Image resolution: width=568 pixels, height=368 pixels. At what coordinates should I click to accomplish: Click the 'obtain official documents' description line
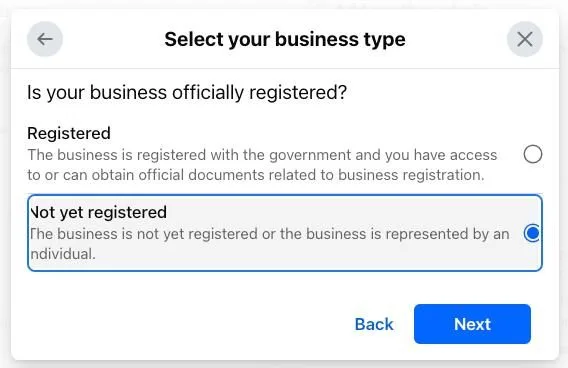tap(256, 175)
